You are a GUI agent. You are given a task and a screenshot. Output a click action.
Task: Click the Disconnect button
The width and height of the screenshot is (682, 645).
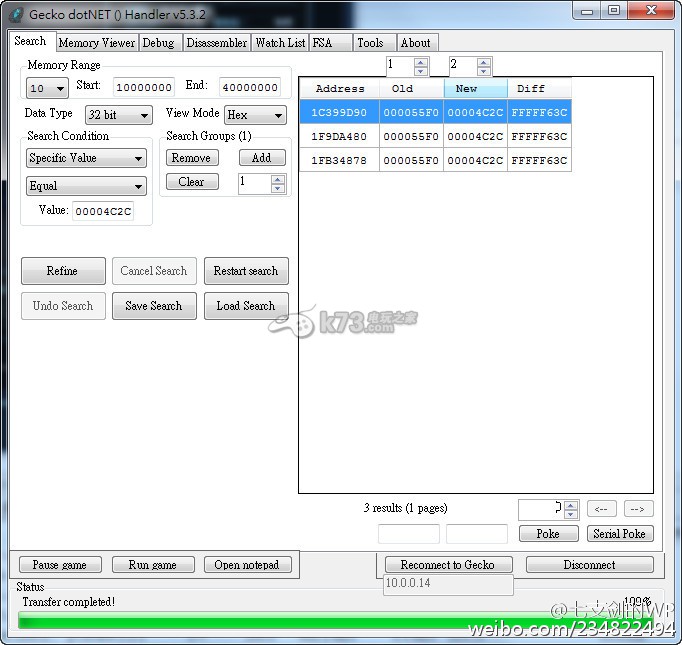tap(589, 565)
